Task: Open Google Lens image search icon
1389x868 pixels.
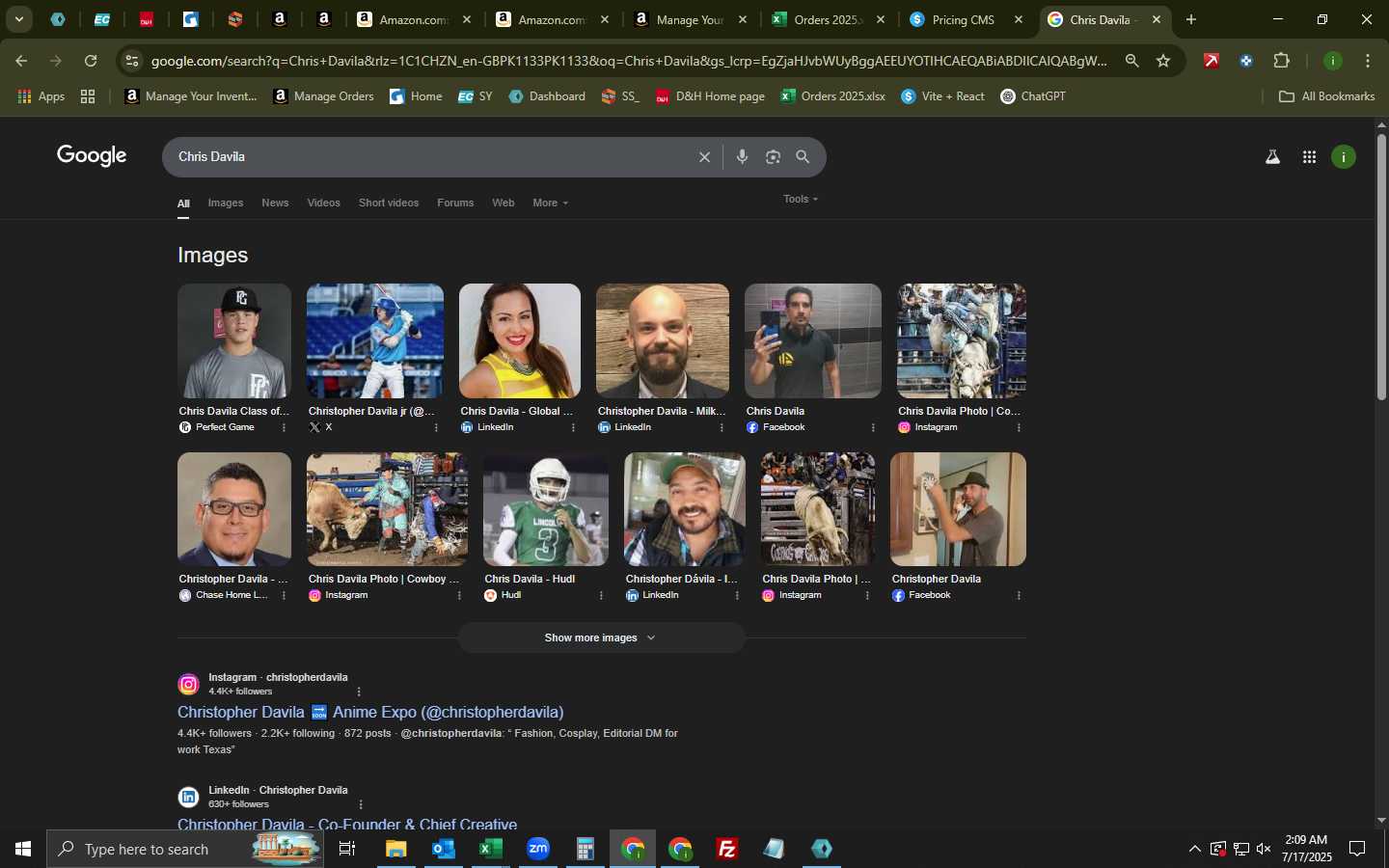Action: click(773, 157)
